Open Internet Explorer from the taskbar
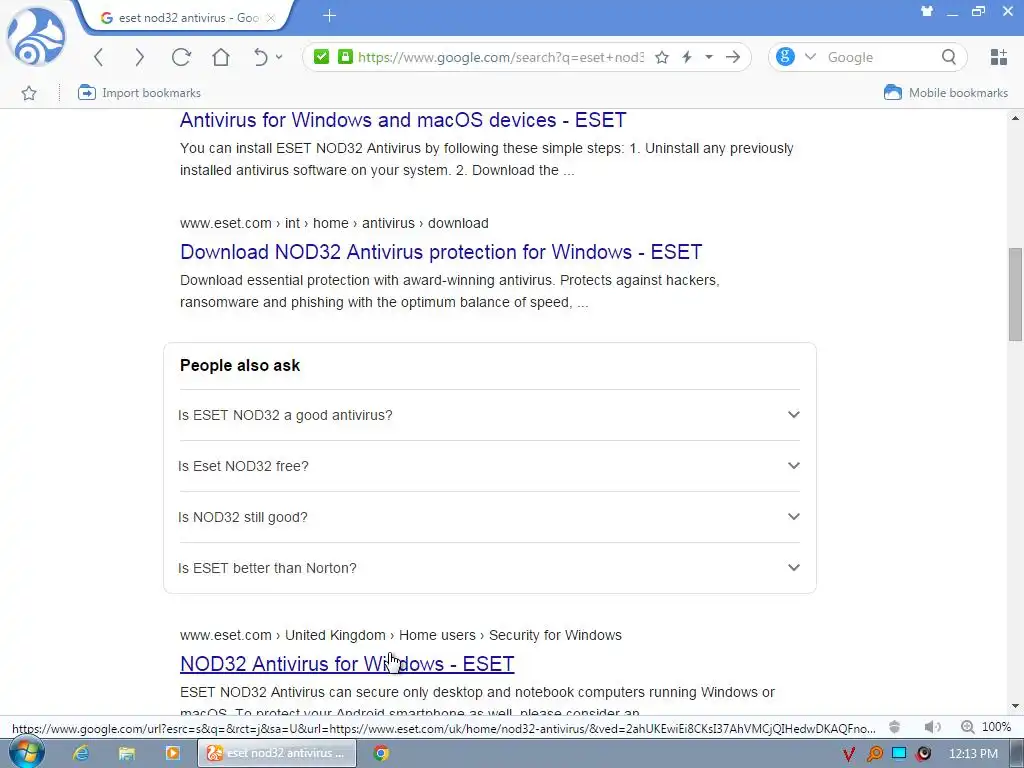The width and height of the screenshot is (1024, 768). click(x=80, y=753)
